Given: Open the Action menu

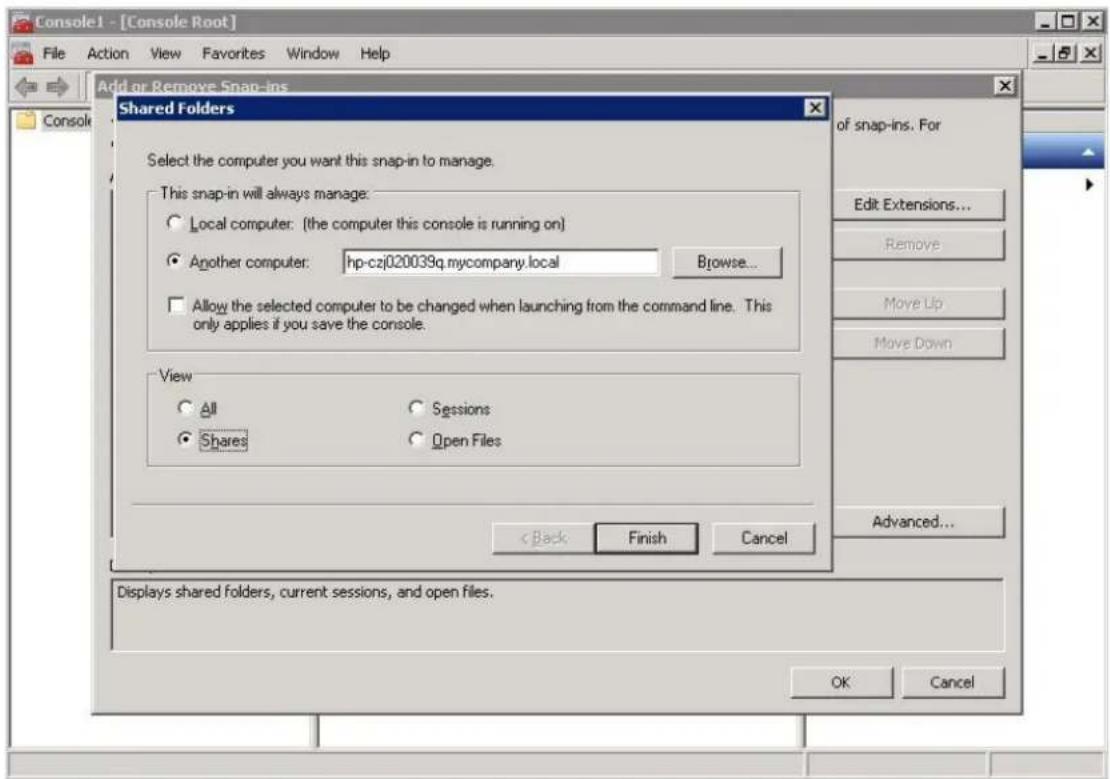Looking at the screenshot, I should (108, 54).
